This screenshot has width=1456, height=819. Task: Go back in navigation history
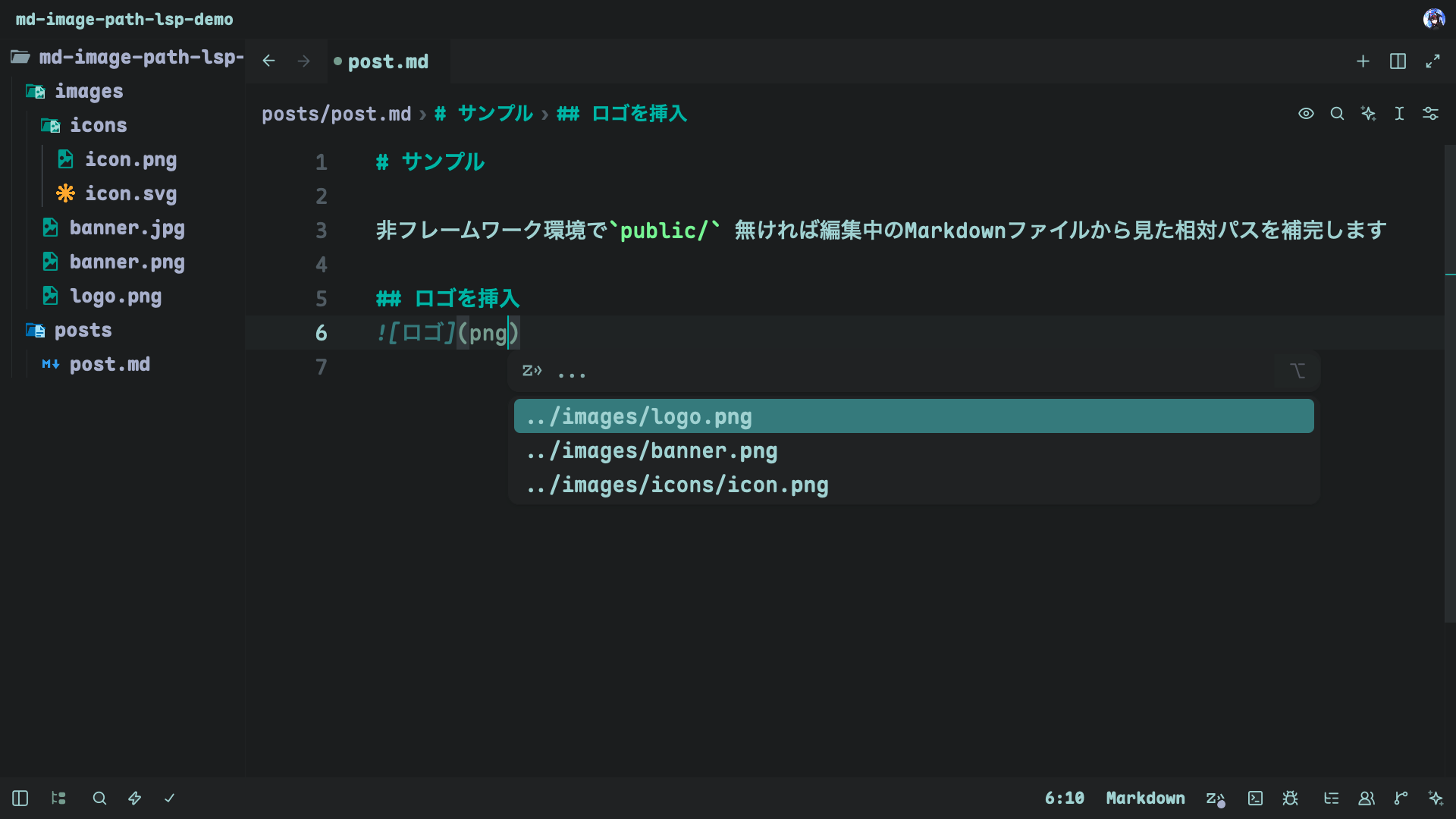pos(268,61)
